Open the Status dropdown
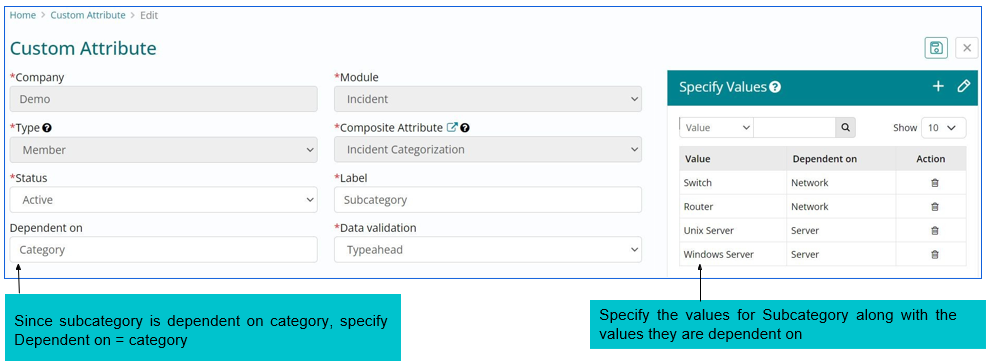This screenshot has width=994, height=361. (x=164, y=200)
